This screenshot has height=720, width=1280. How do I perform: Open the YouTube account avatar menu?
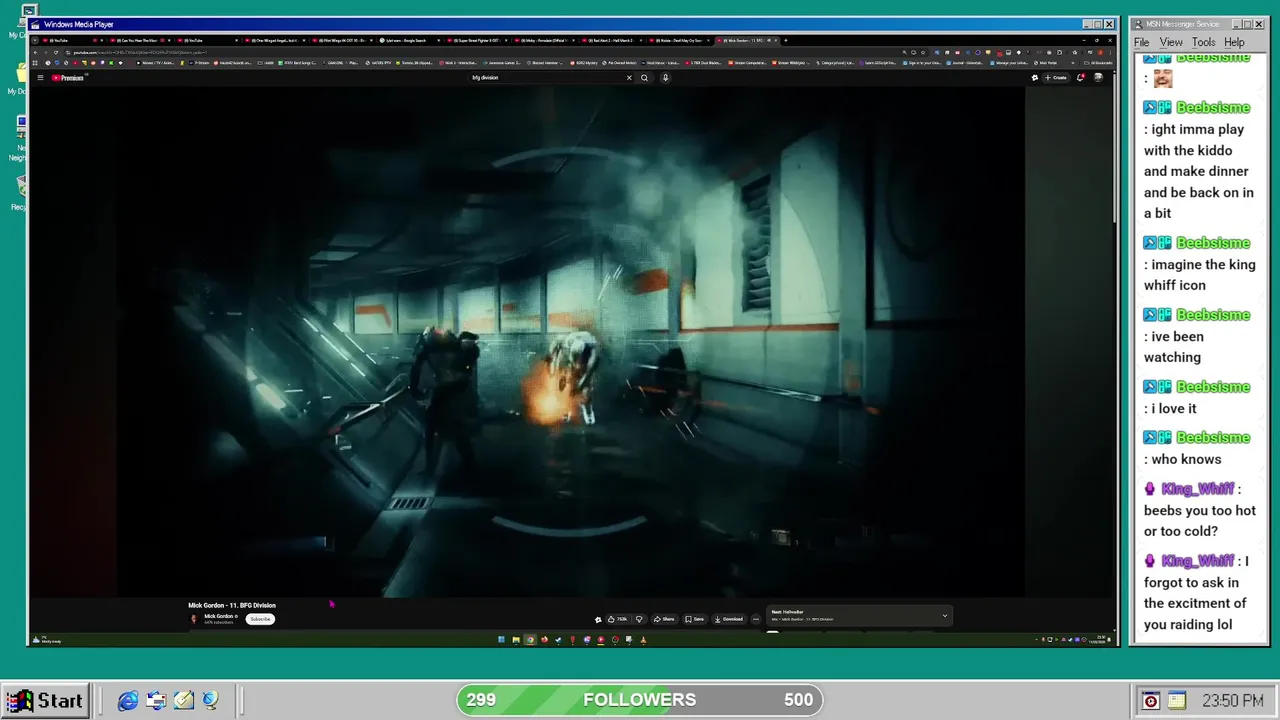(x=1098, y=78)
